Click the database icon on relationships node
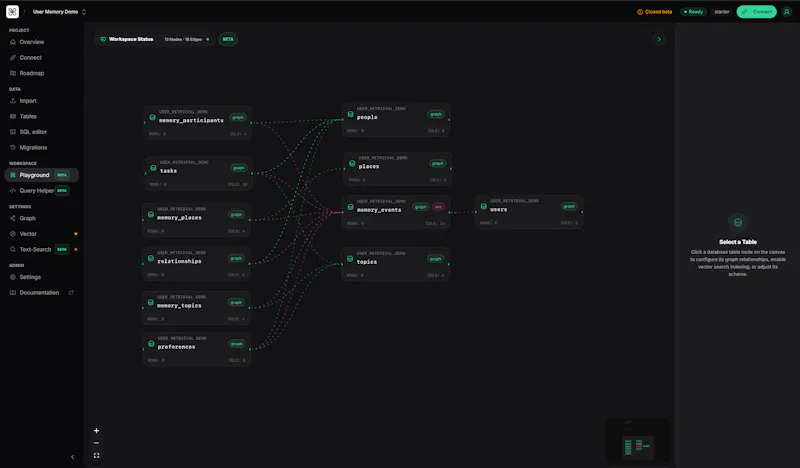This screenshot has width=800, height=468. pyautogui.click(x=151, y=258)
